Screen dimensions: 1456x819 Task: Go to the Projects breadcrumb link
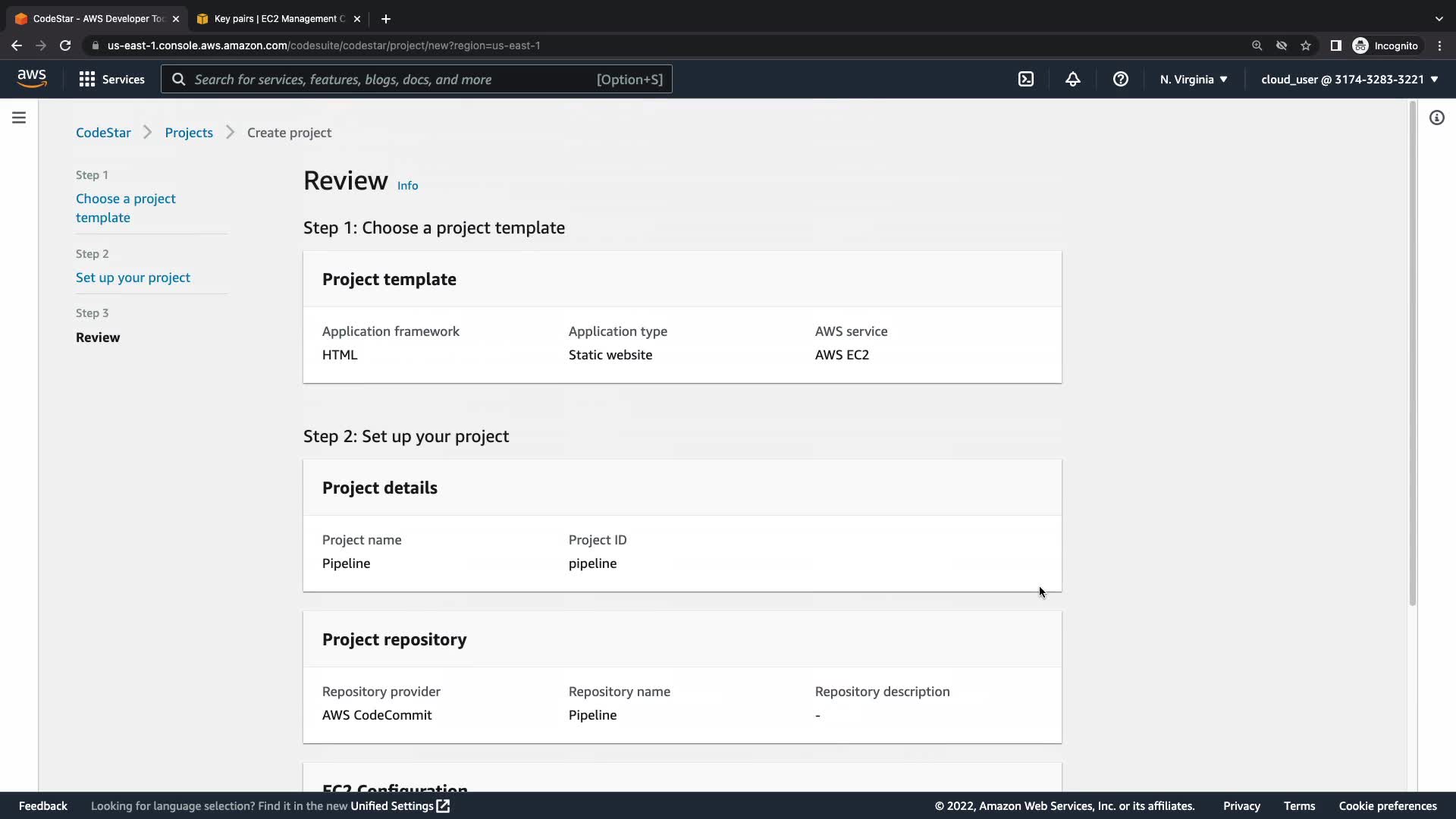tap(189, 133)
